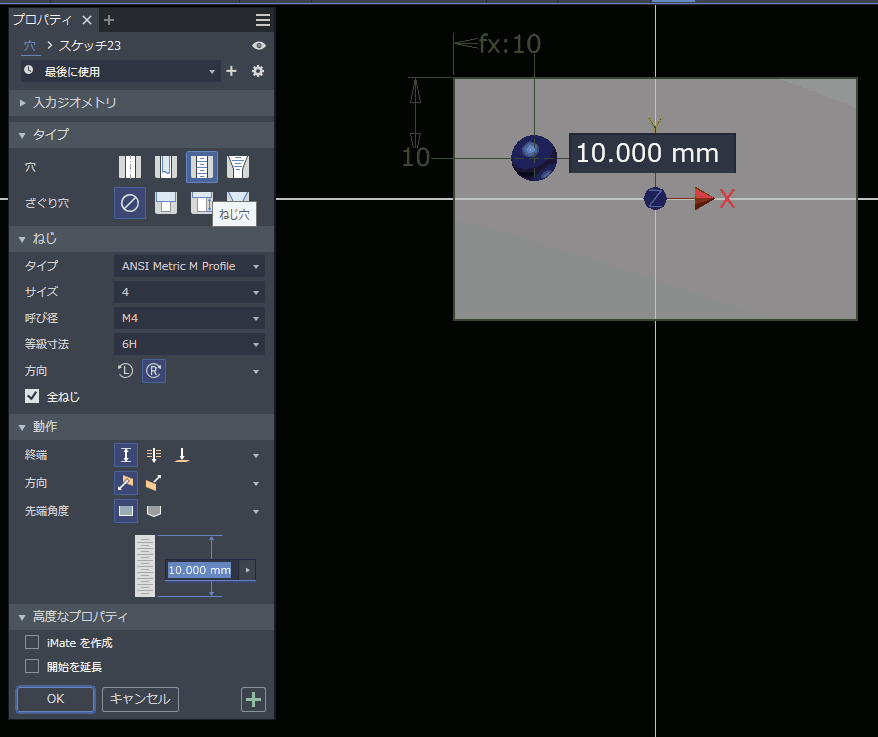Select the simple hole type icon

(129, 166)
